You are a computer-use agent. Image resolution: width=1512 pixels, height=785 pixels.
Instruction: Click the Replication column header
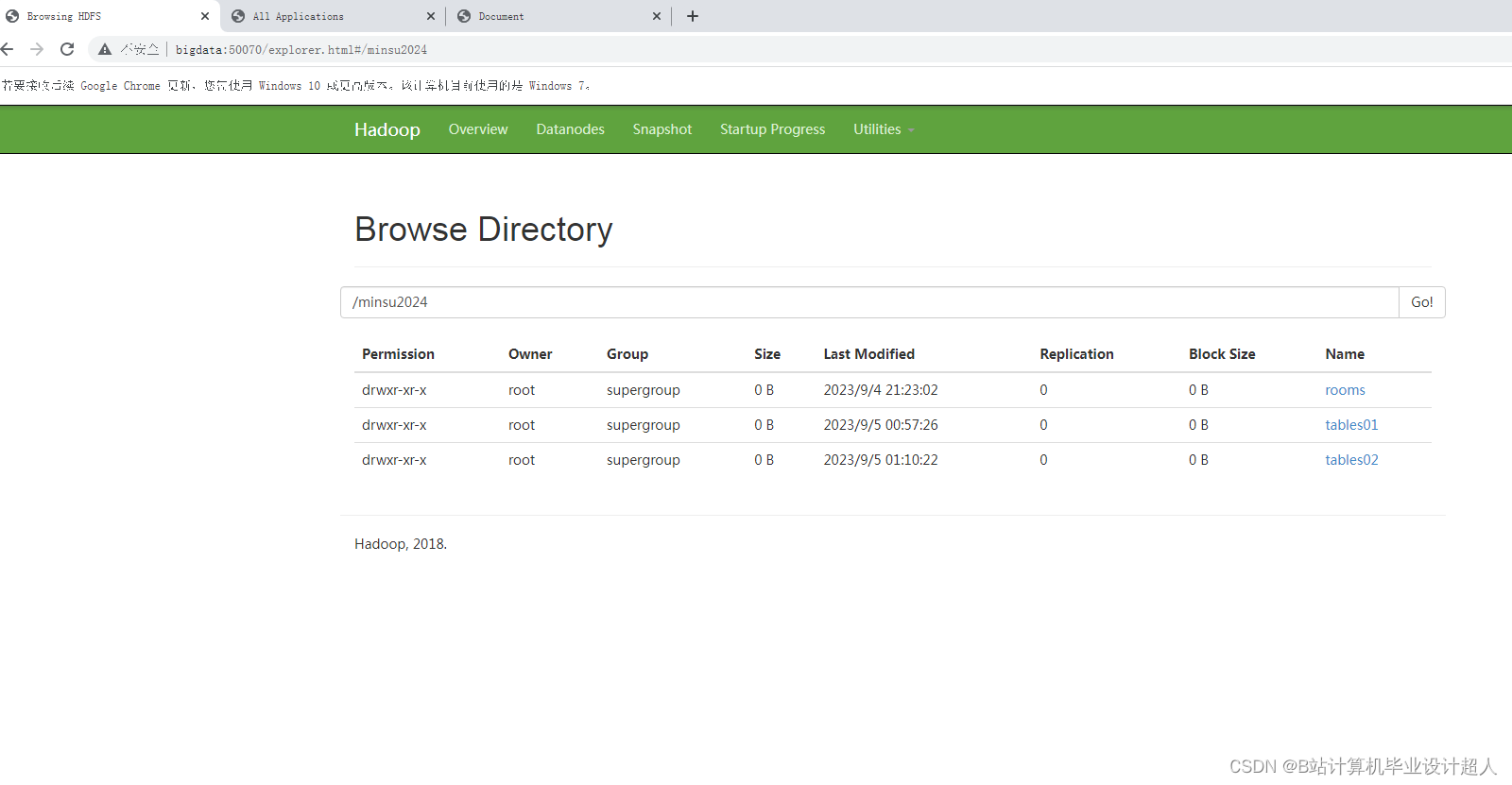click(x=1076, y=354)
